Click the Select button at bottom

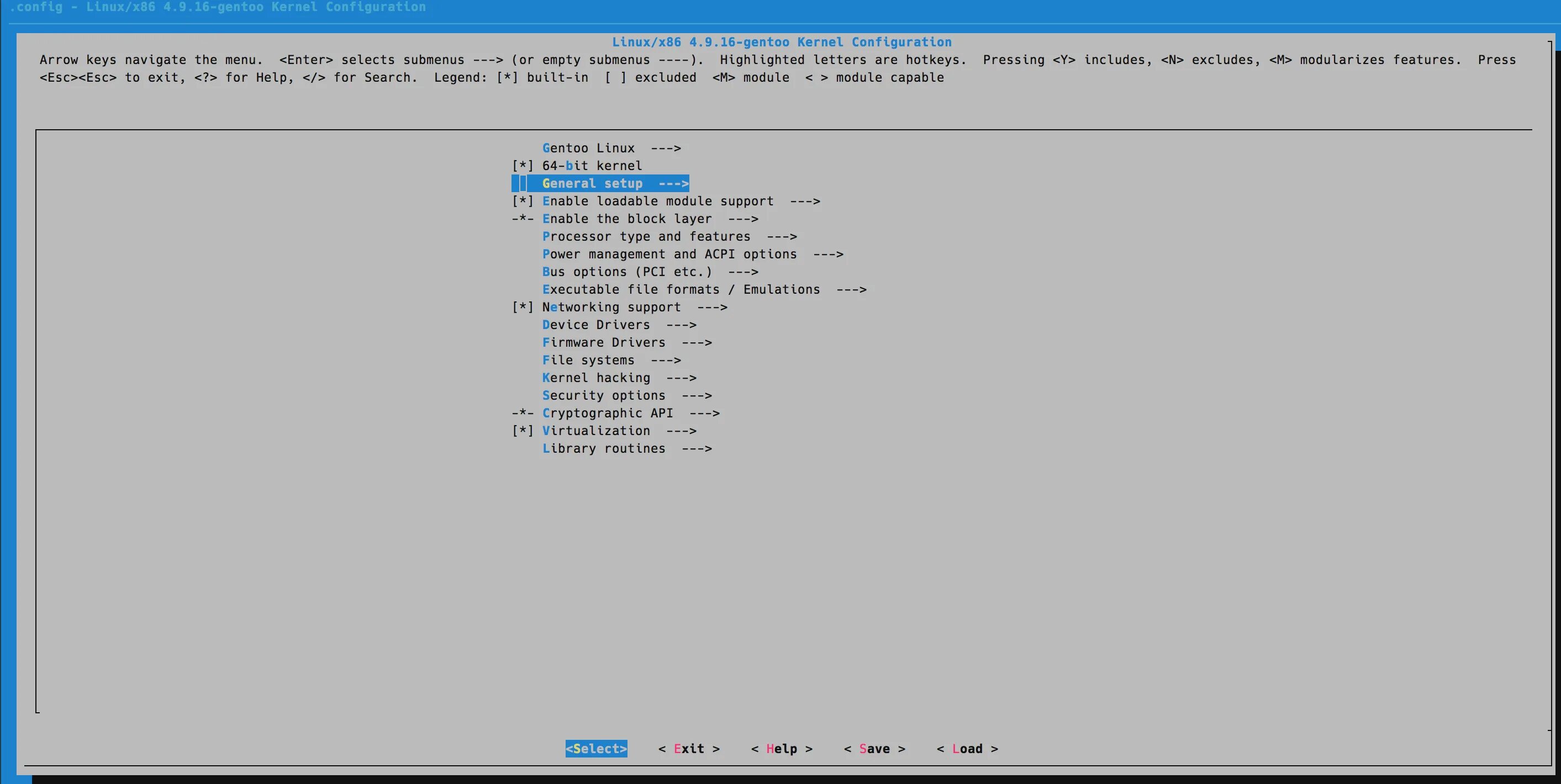[x=595, y=748]
